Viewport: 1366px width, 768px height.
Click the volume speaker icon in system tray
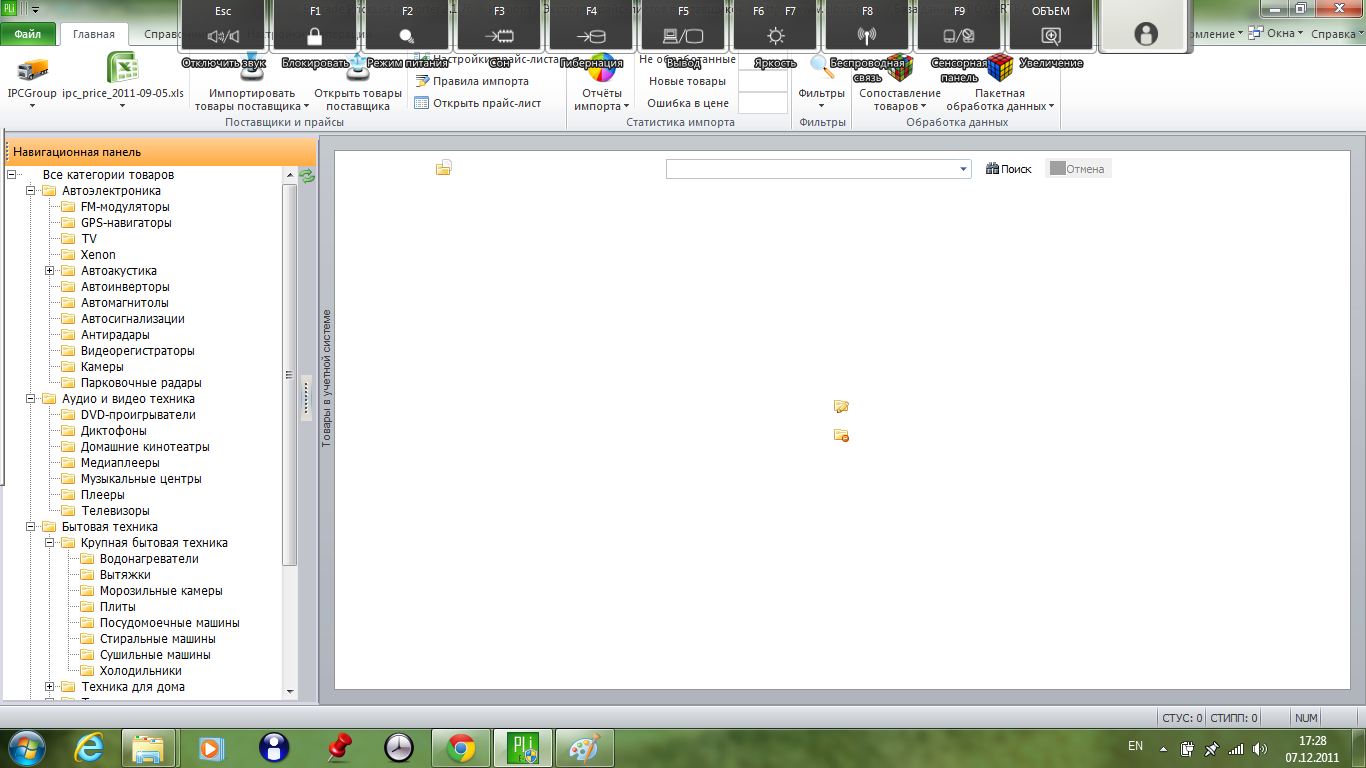pos(1259,748)
